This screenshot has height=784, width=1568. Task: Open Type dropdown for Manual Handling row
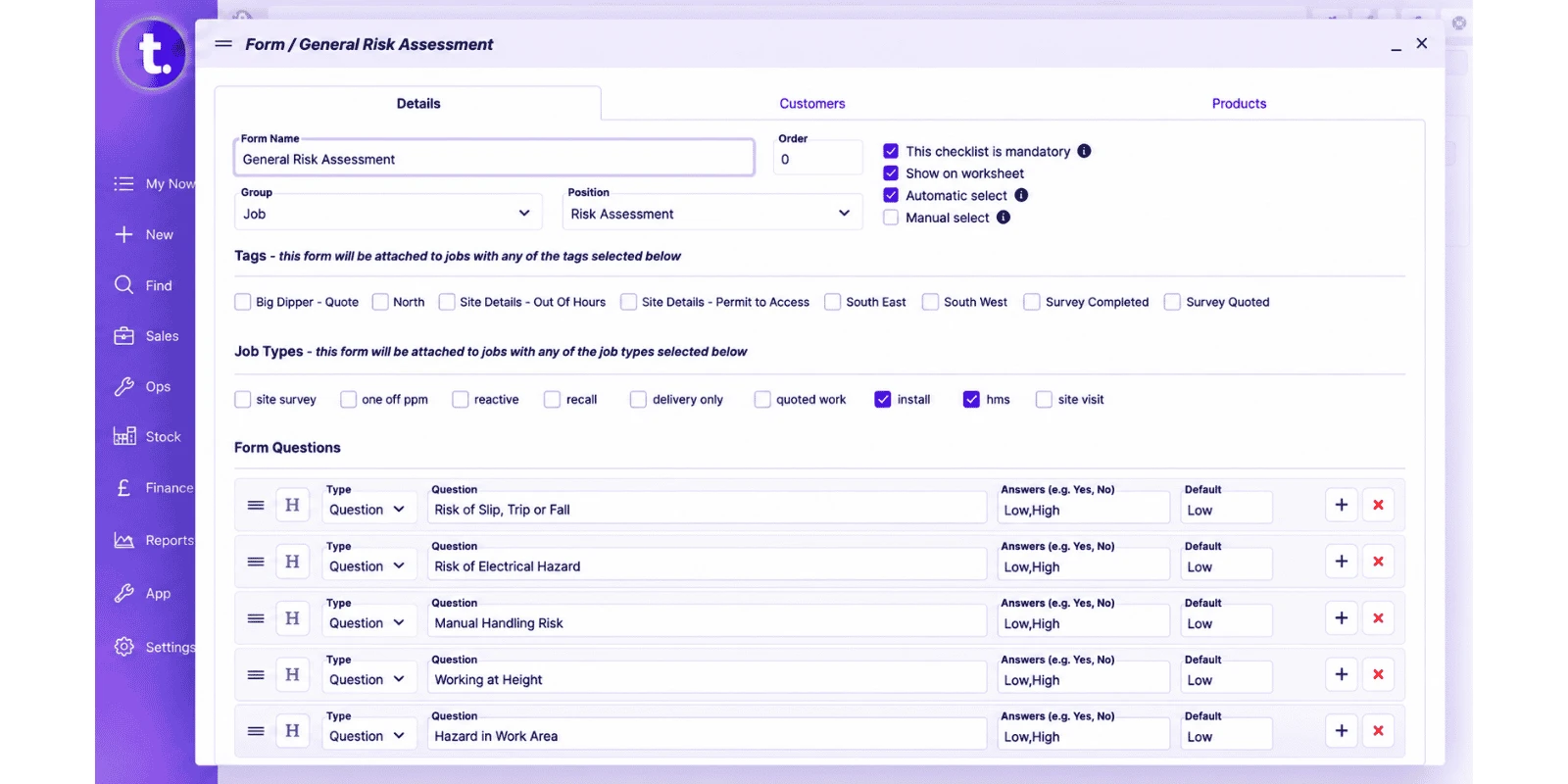point(368,623)
